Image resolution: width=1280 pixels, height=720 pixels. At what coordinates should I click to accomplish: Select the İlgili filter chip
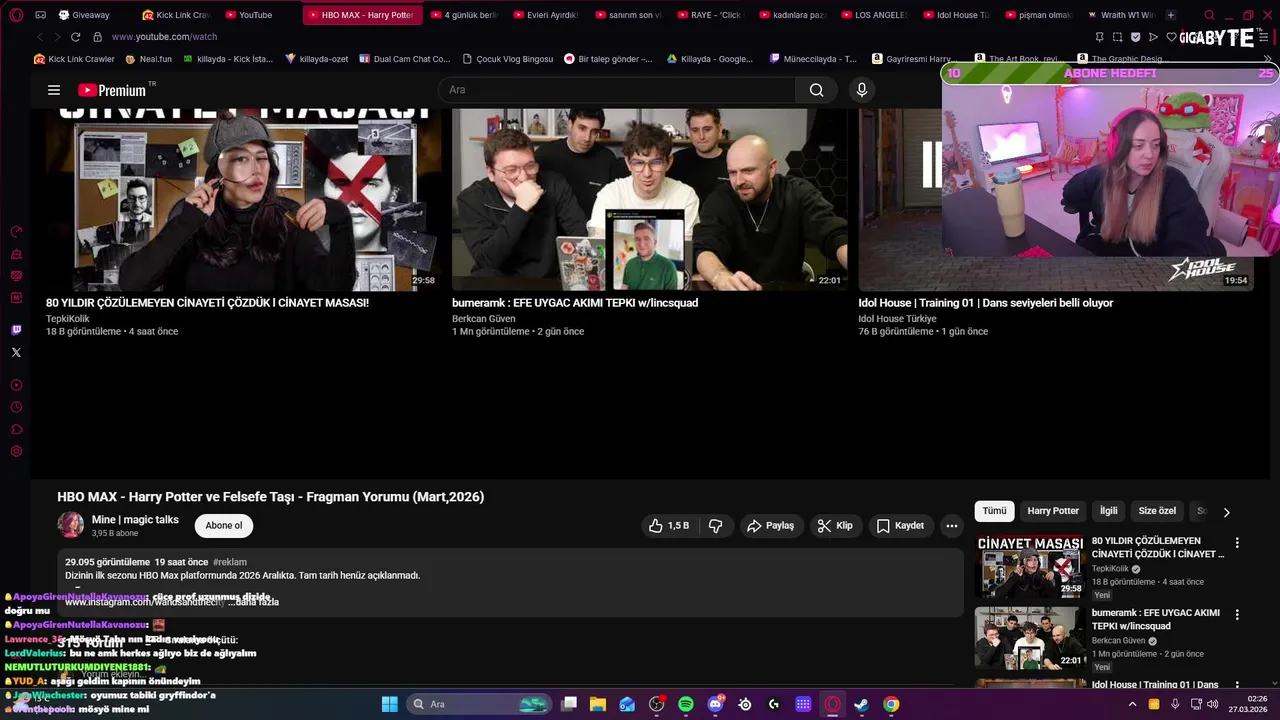1109,511
